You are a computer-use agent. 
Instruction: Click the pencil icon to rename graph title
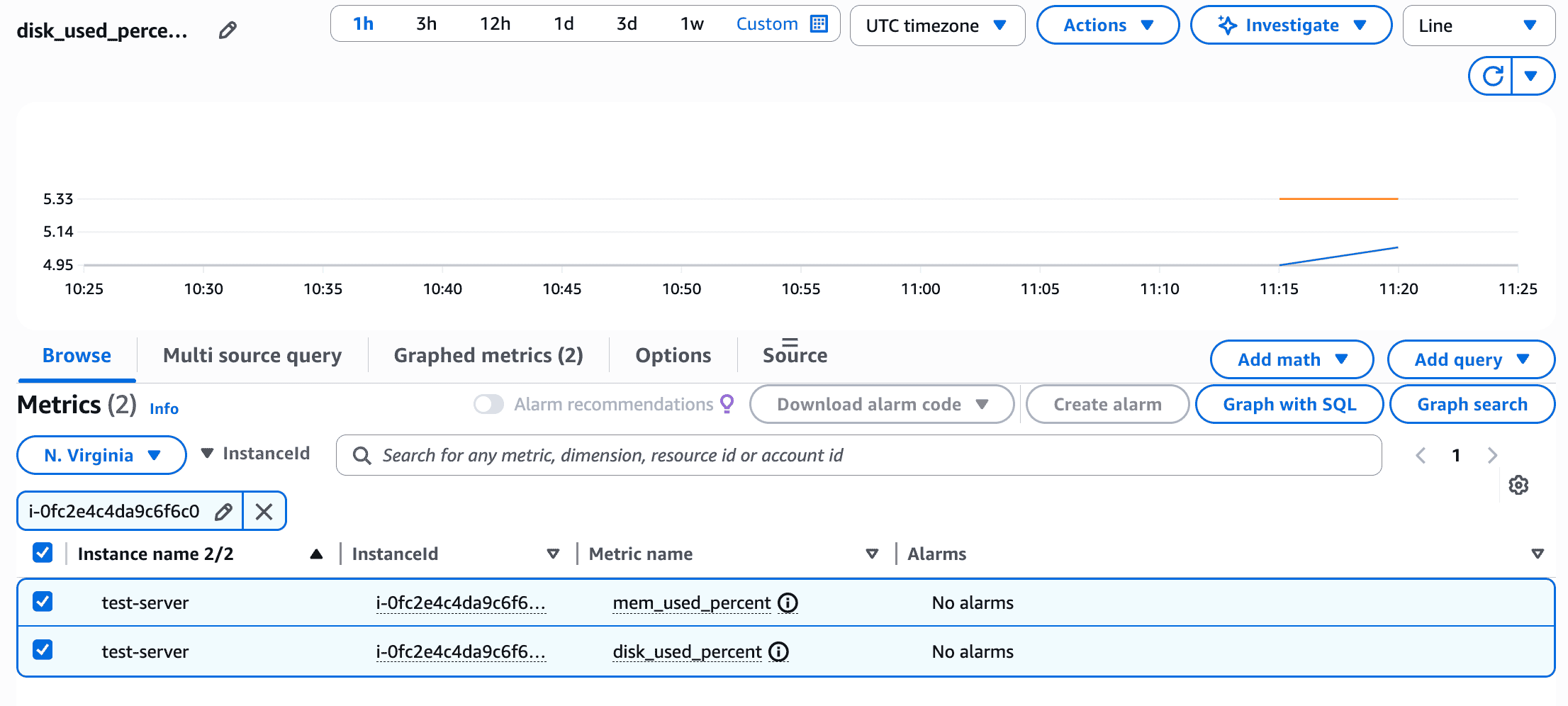click(x=228, y=30)
